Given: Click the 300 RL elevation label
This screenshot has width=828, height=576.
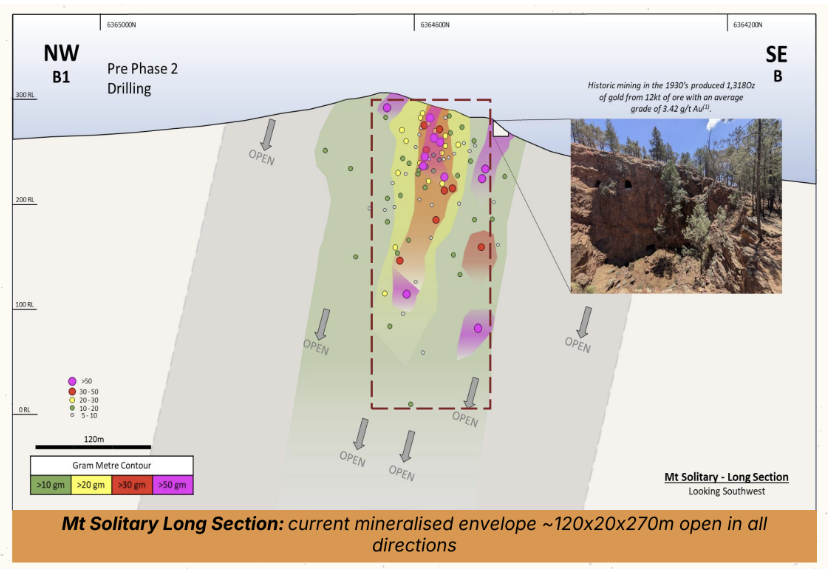Looking at the screenshot, I should pos(25,95).
